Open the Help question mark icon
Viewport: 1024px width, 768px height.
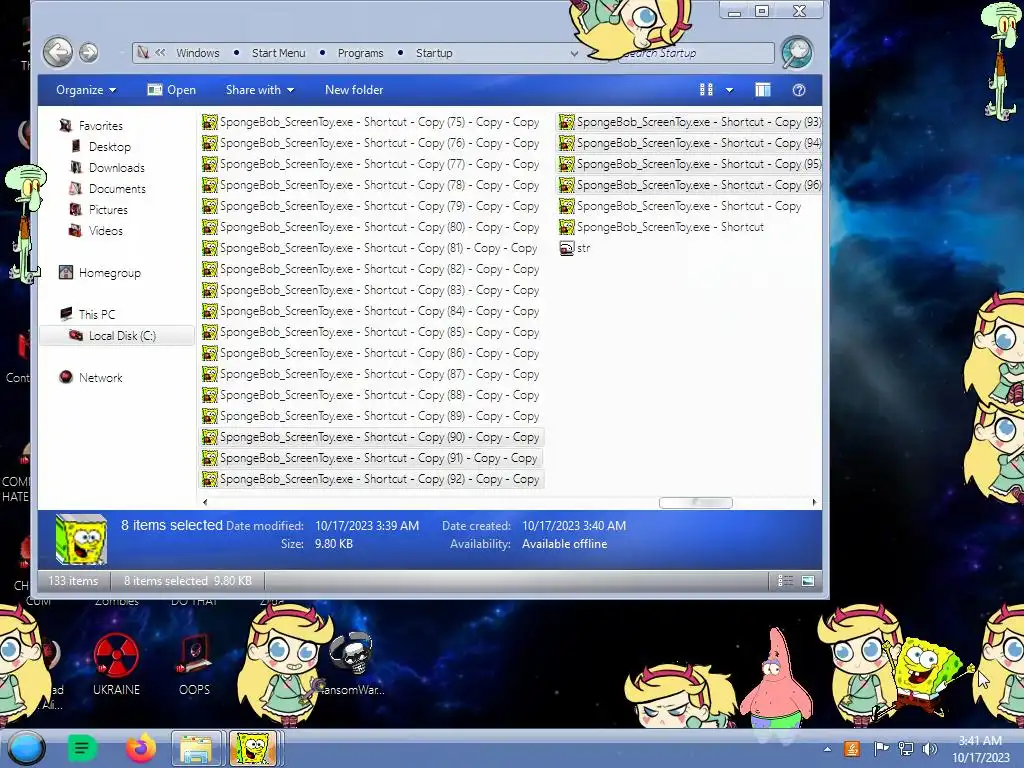(x=799, y=90)
